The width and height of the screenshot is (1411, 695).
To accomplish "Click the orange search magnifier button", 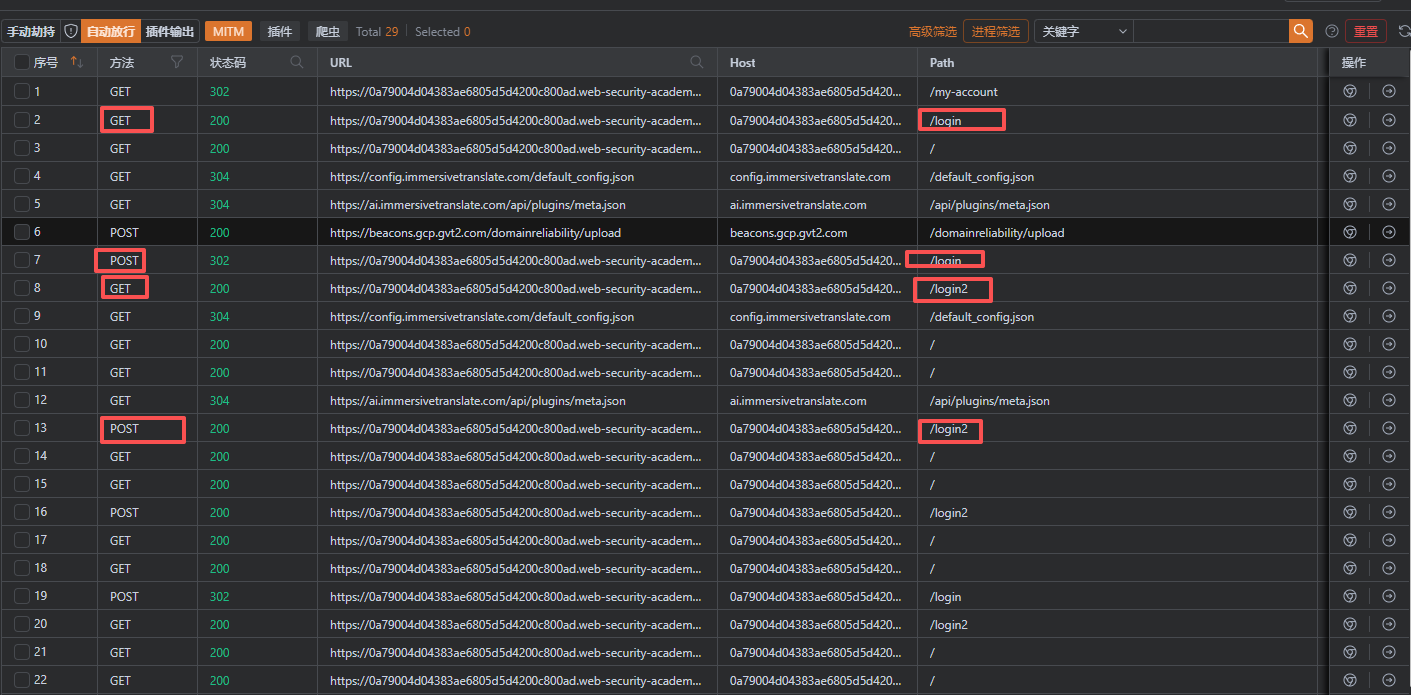I will (1300, 31).
